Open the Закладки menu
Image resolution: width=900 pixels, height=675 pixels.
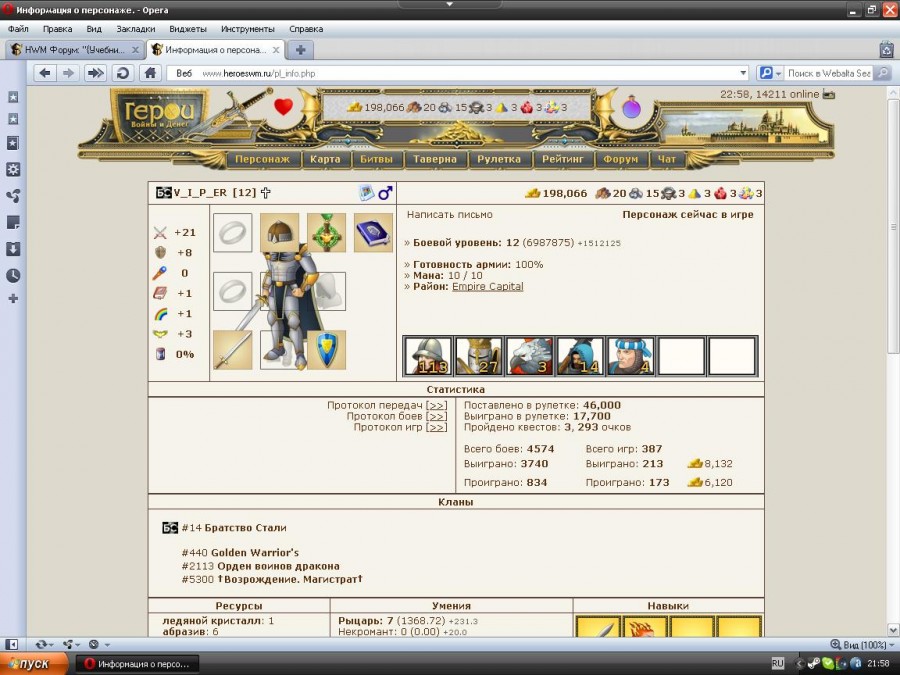tap(135, 29)
